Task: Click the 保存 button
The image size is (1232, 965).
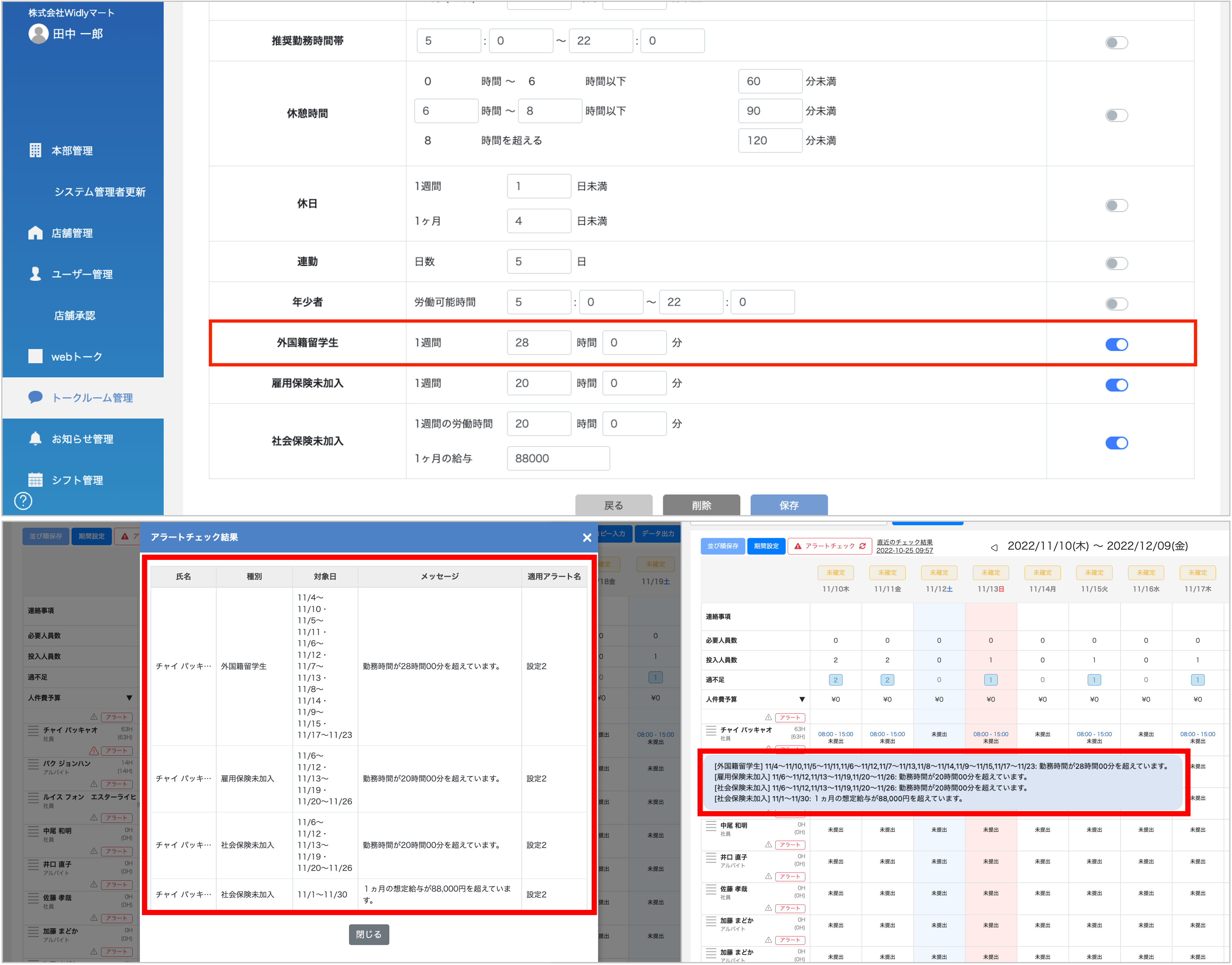Action: point(789,505)
